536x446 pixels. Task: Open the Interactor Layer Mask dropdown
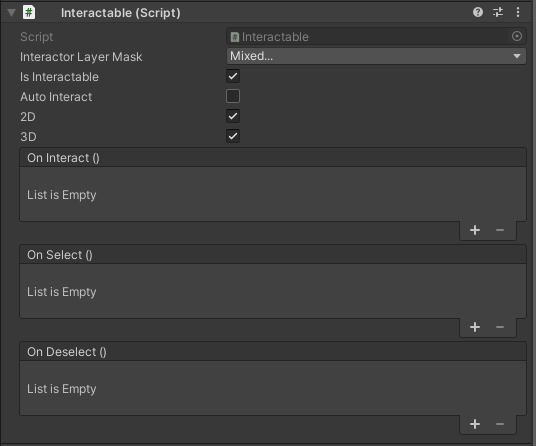376,56
